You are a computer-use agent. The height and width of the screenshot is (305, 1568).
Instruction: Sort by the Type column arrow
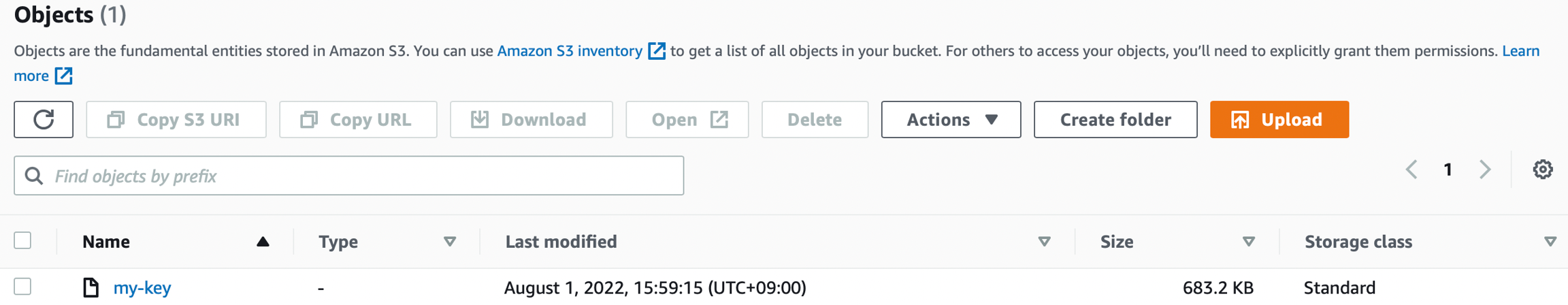pos(450,242)
